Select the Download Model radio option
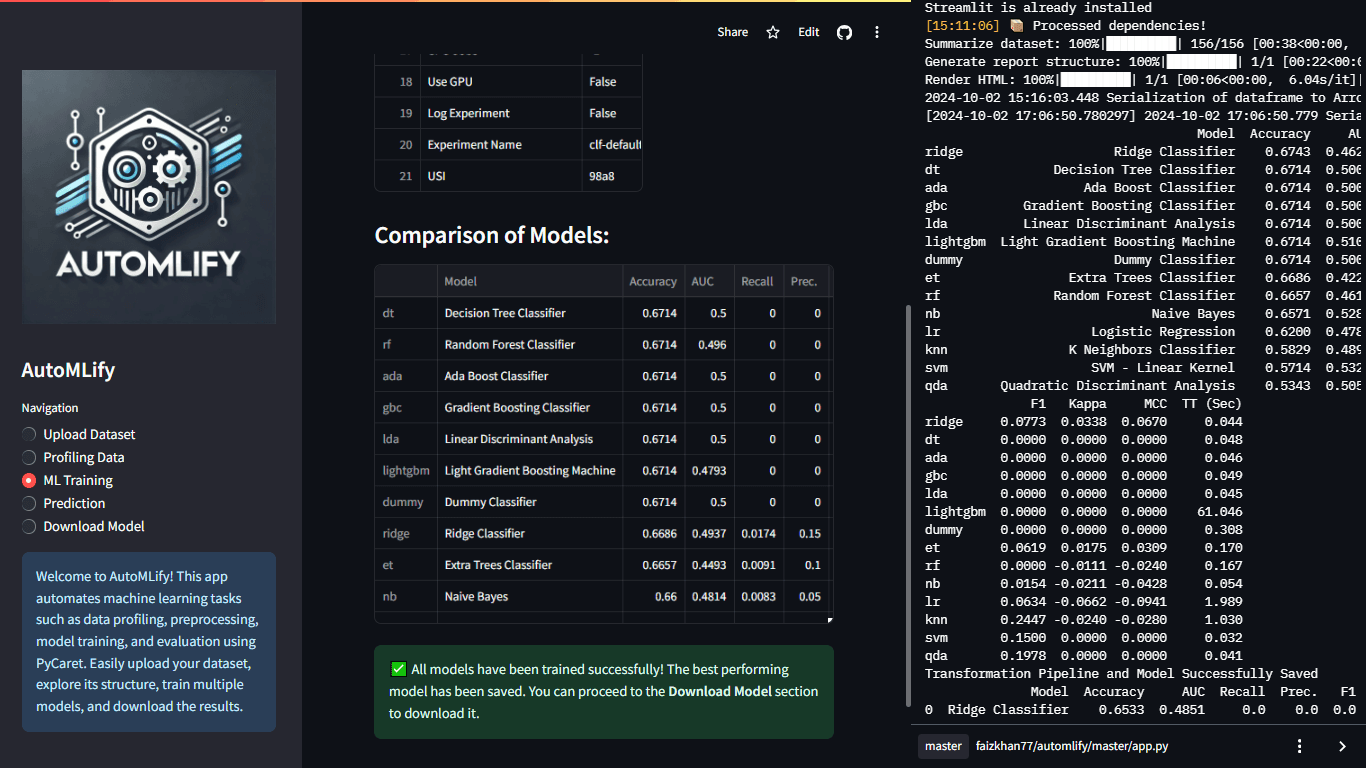The image size is (1366, 768). [29, 527]
